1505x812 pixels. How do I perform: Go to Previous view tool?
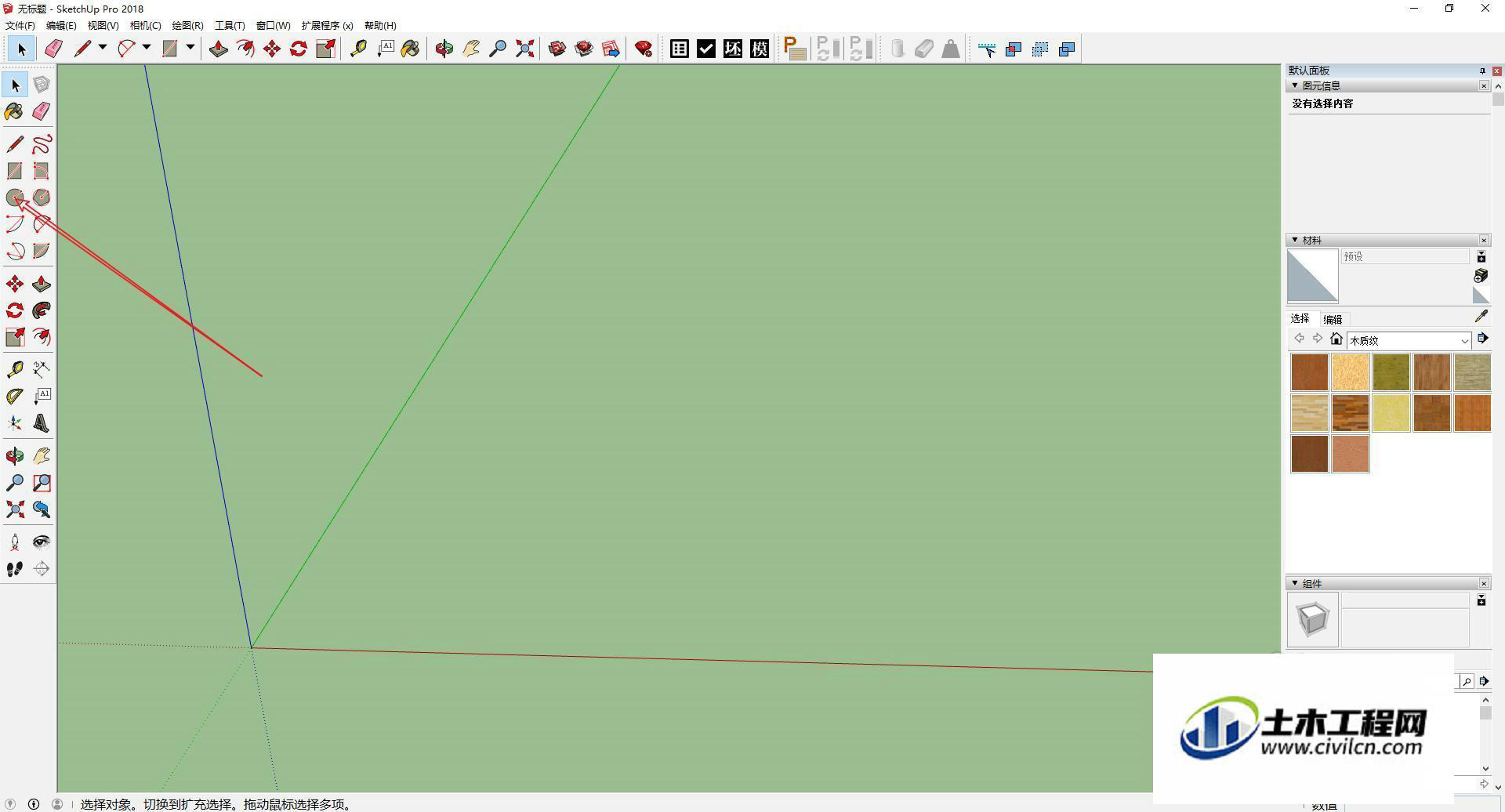[42, 509]
